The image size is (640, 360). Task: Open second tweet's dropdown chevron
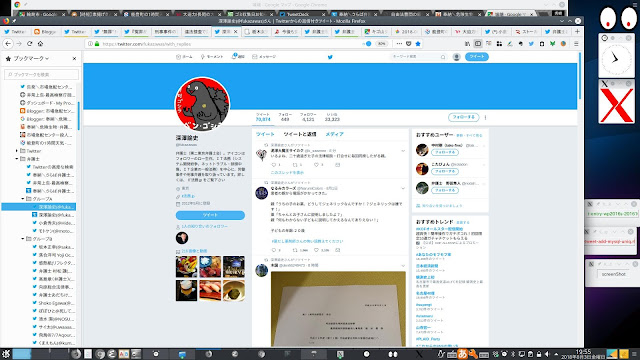403,189
